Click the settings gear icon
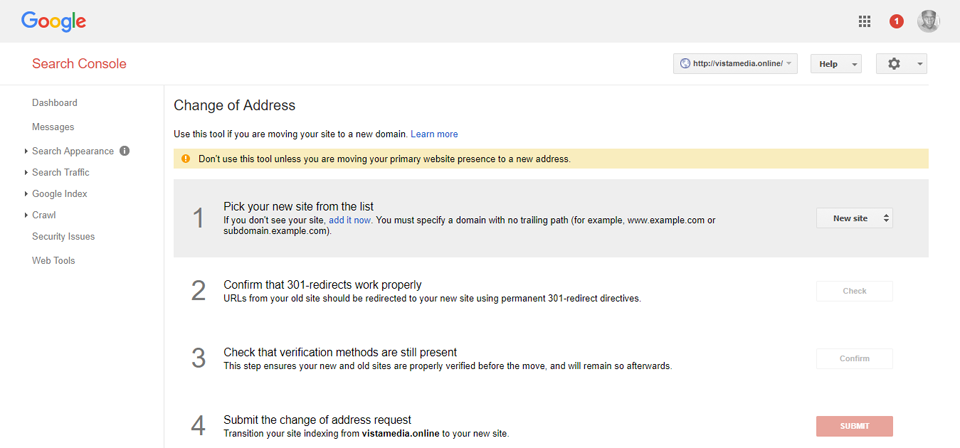This screenshot has width=960, height=448. (x=894, y=64)
